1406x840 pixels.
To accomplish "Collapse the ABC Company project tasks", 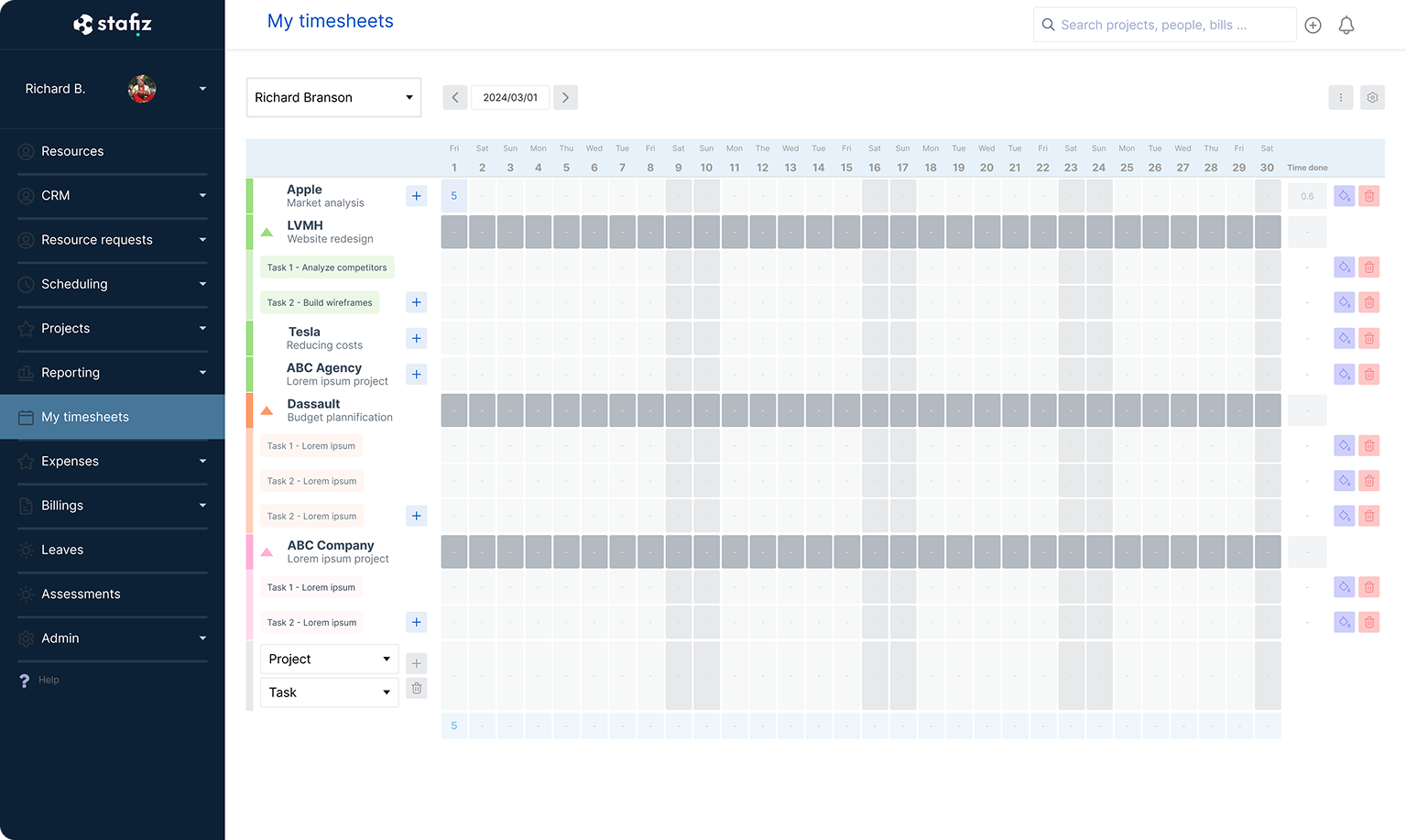I will tap(267, 552).
